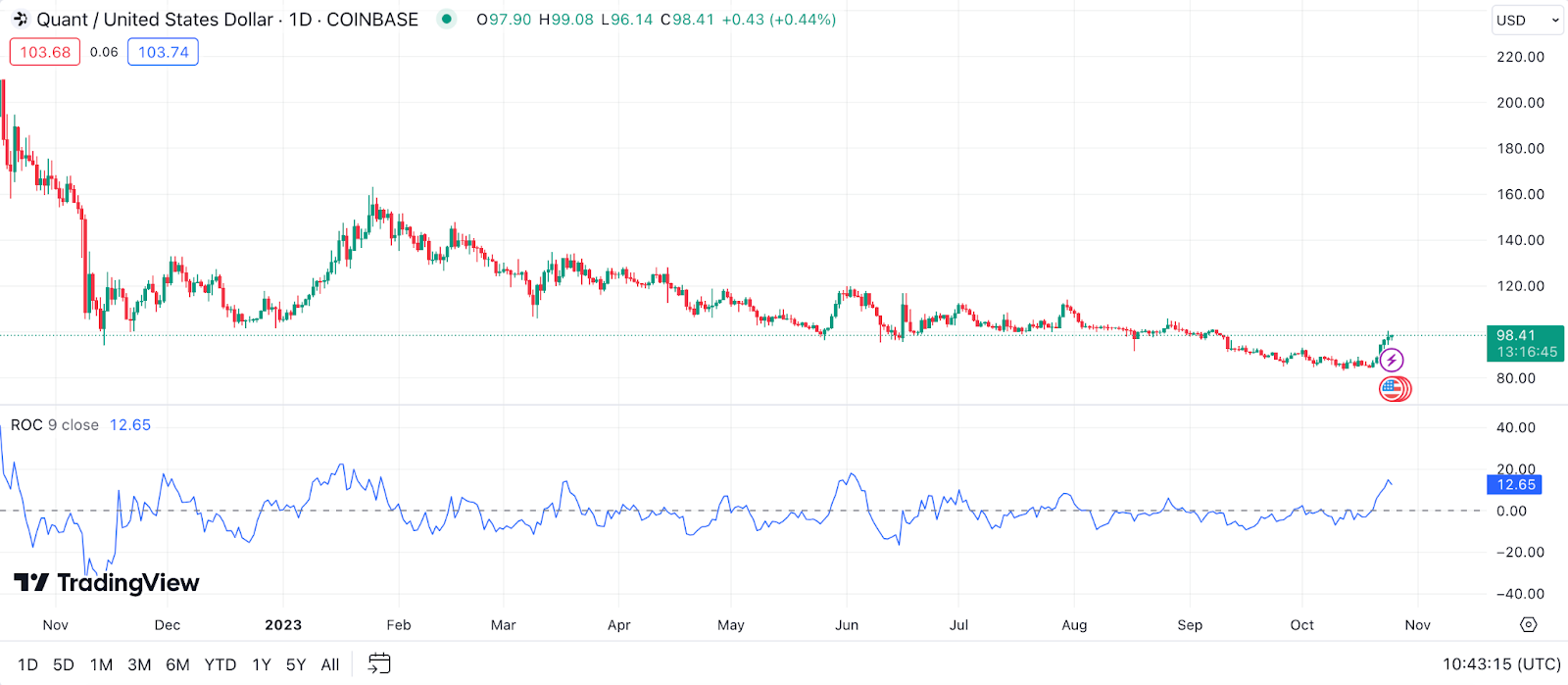Click the Apr label on time axis
1568x685 pixels.
click(x=619, y=624)
